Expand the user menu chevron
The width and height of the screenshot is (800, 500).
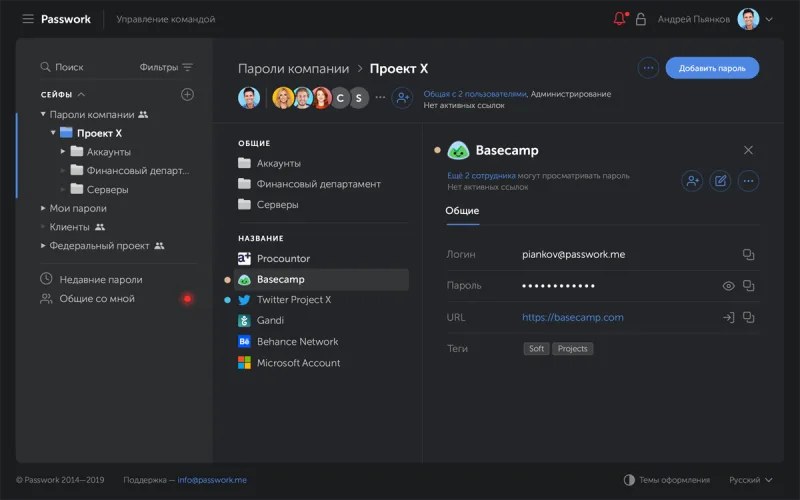[x=769, y=19]
